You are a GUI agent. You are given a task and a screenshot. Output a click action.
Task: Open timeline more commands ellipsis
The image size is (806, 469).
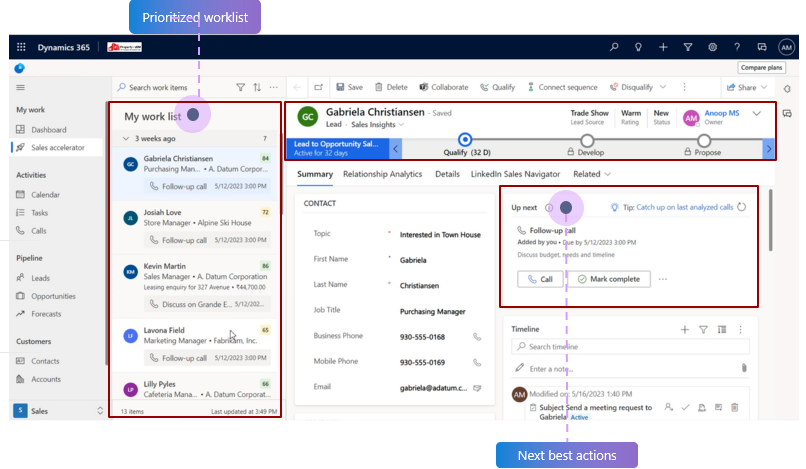click(740, 330)
